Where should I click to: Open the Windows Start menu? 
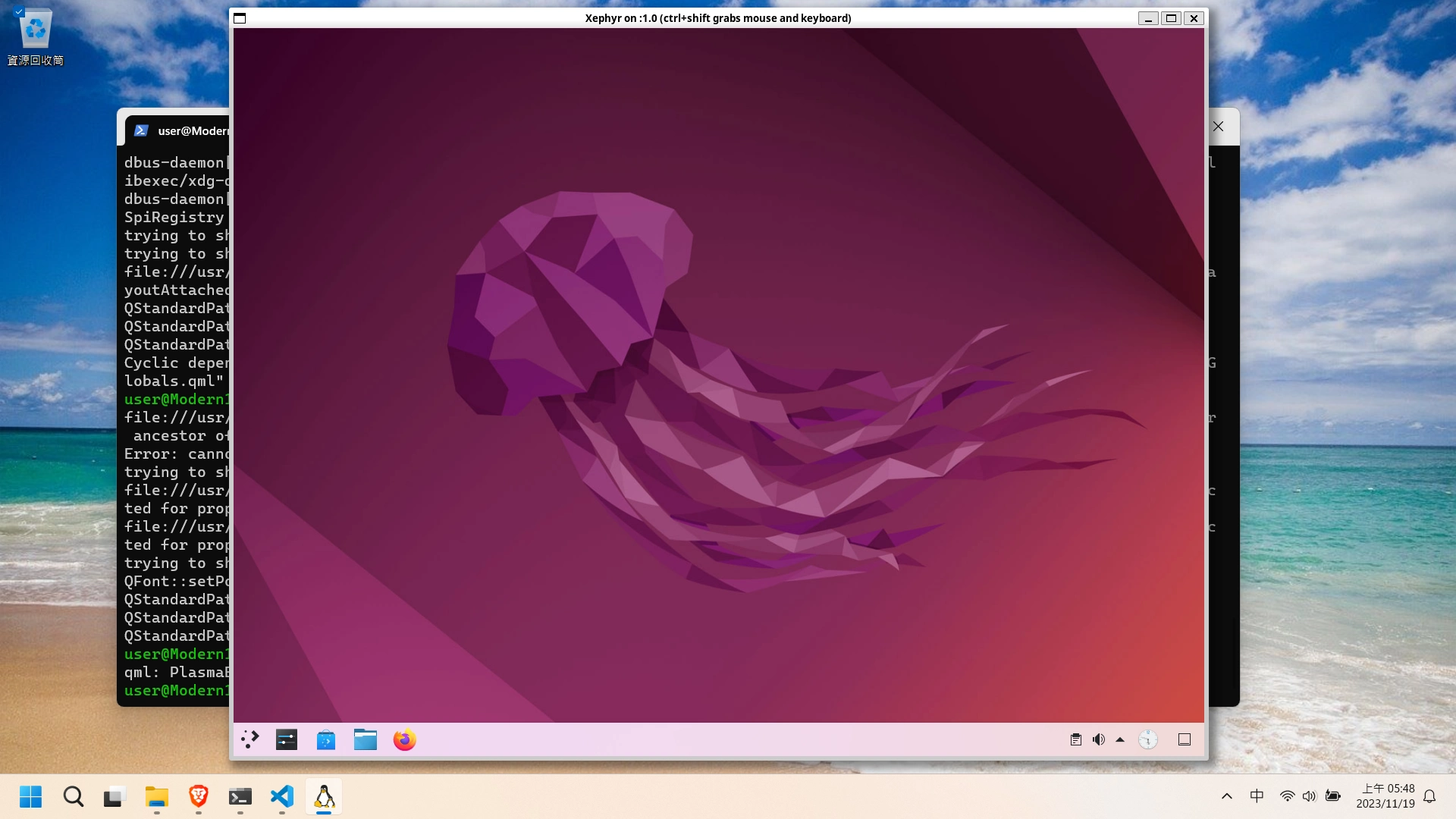pyautogui.click(x=30, y=796)
